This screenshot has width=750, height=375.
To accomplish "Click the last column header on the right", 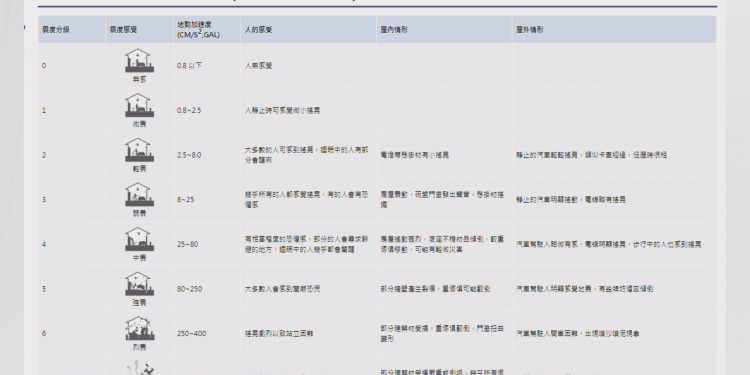I will click(529, 30).
